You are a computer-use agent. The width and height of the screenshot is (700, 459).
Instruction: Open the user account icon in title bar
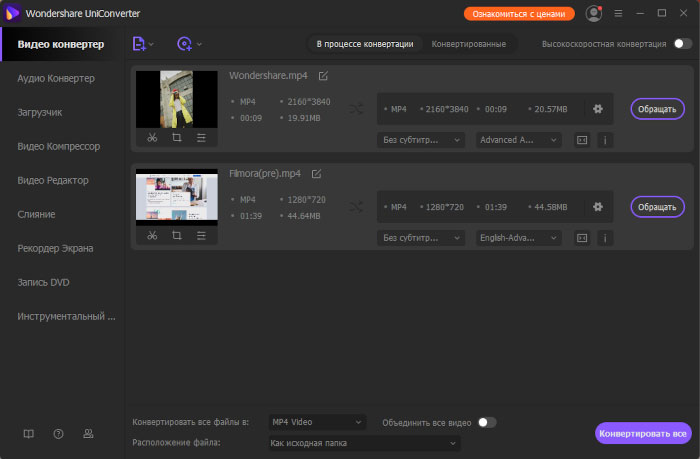pyautogui.click(x=594, y=14)
